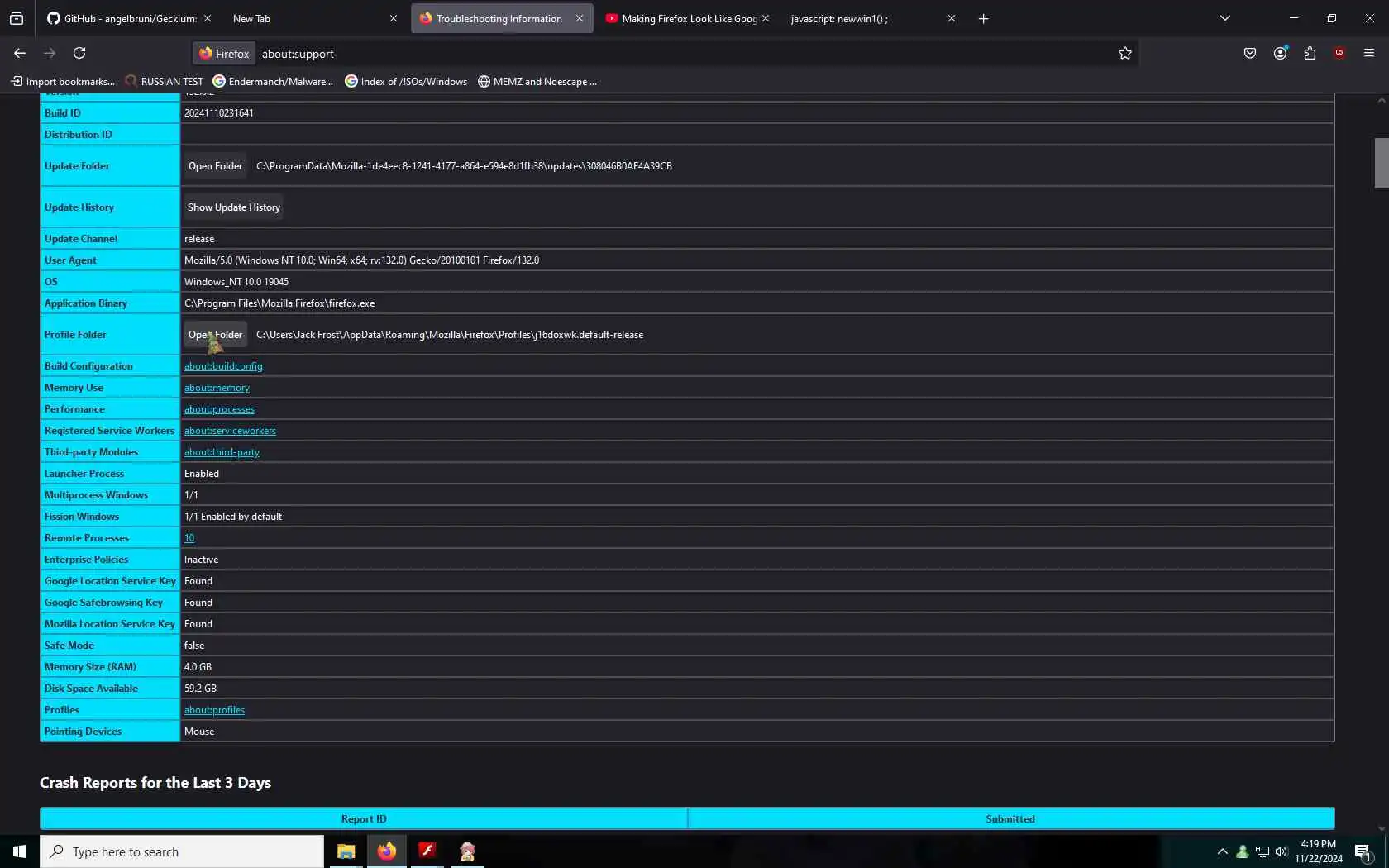
Task: Click the Remote Processes count link 10
Action: coord(189,538)
